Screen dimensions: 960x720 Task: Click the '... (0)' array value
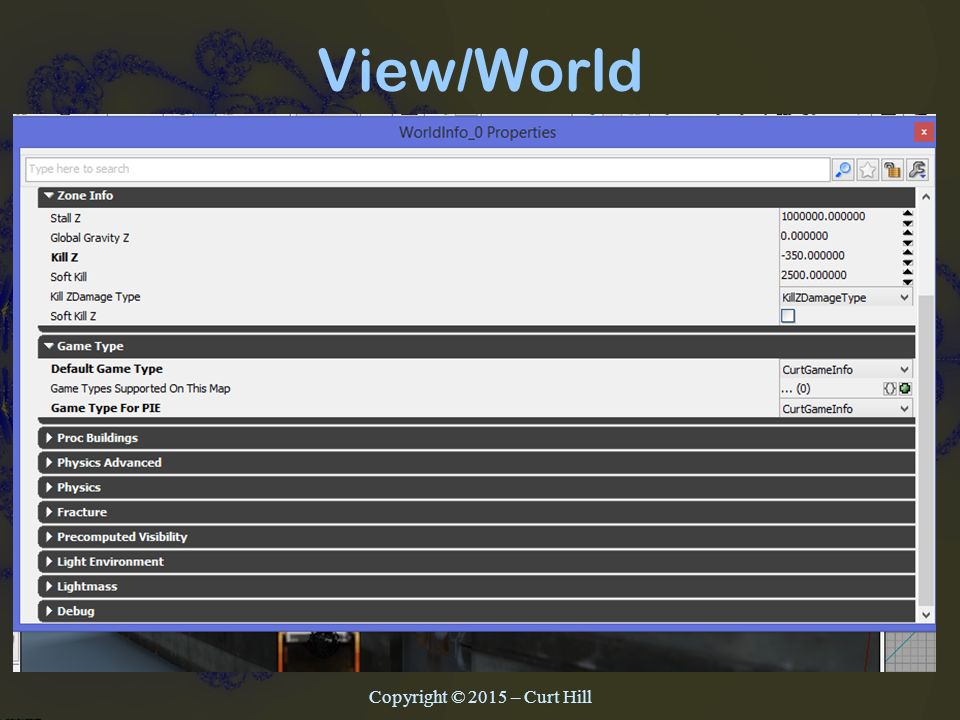tap(796, 389)
